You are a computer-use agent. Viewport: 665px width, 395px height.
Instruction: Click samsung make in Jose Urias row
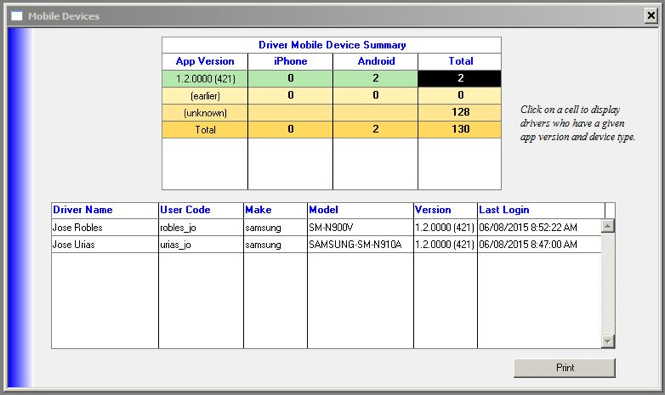(x=276, y=244)
